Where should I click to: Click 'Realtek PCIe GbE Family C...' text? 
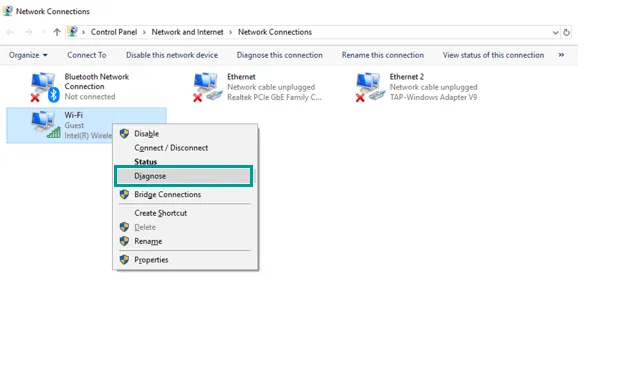pos(274,97)
